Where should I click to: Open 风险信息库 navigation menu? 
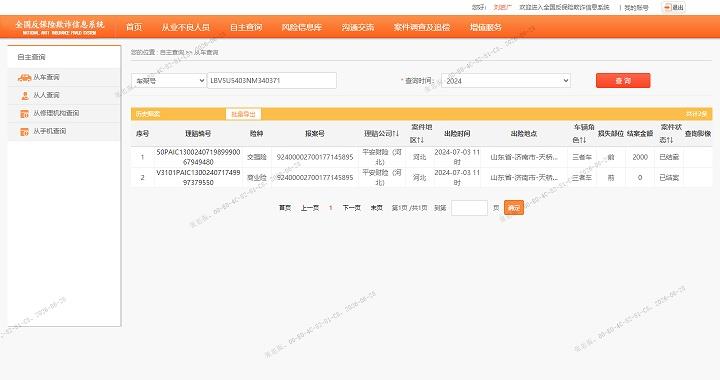coord(302,27)
